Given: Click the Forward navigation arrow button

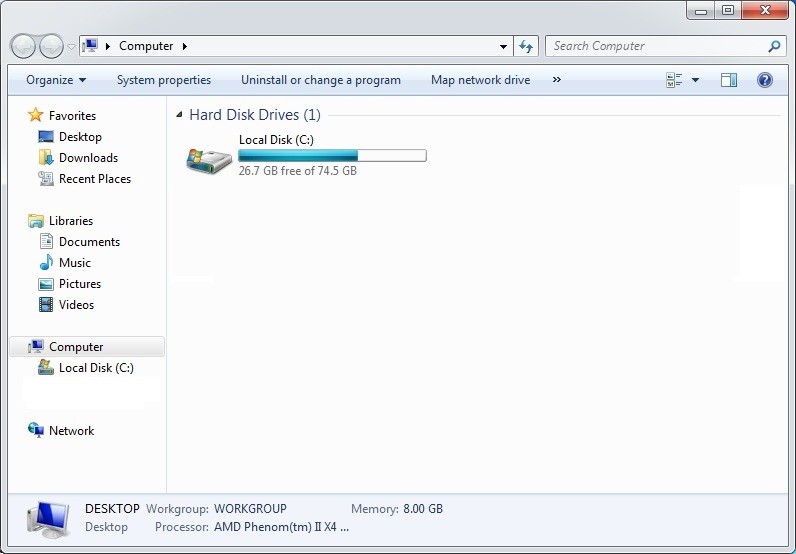Looking at the screenshot, I should 51,47.
